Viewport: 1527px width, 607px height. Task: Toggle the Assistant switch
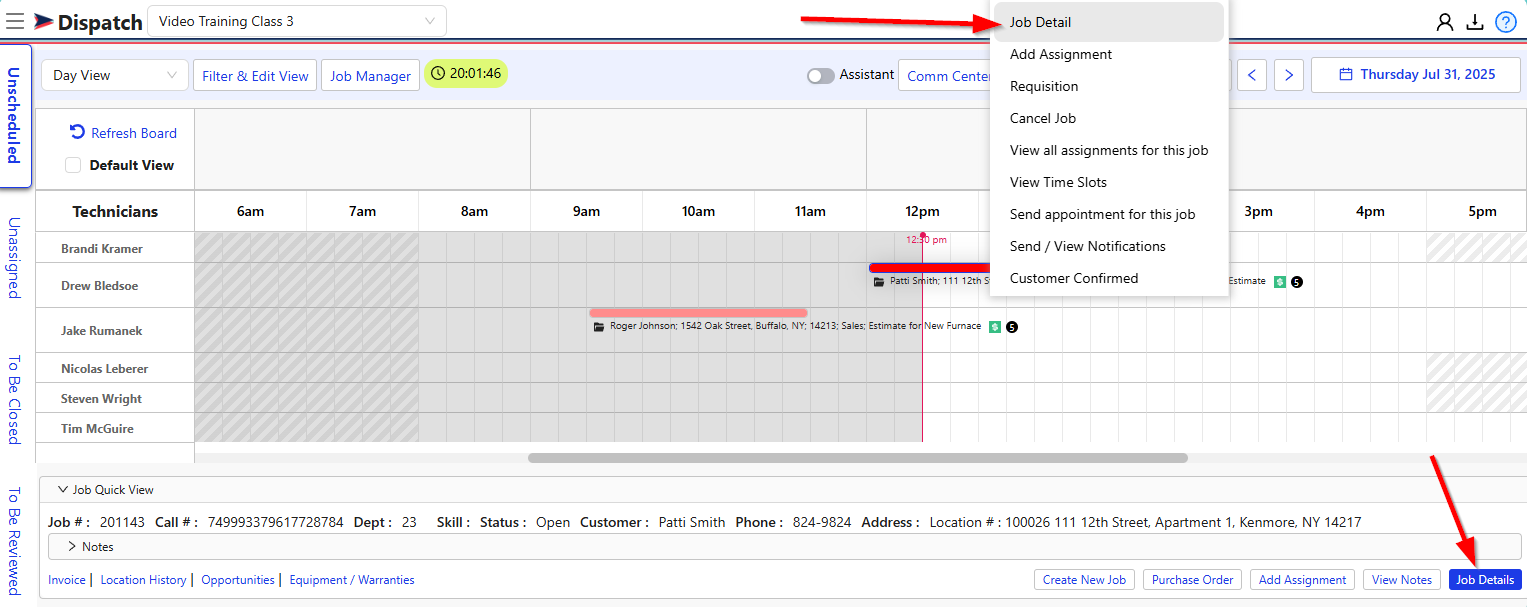tap(821, 76)
